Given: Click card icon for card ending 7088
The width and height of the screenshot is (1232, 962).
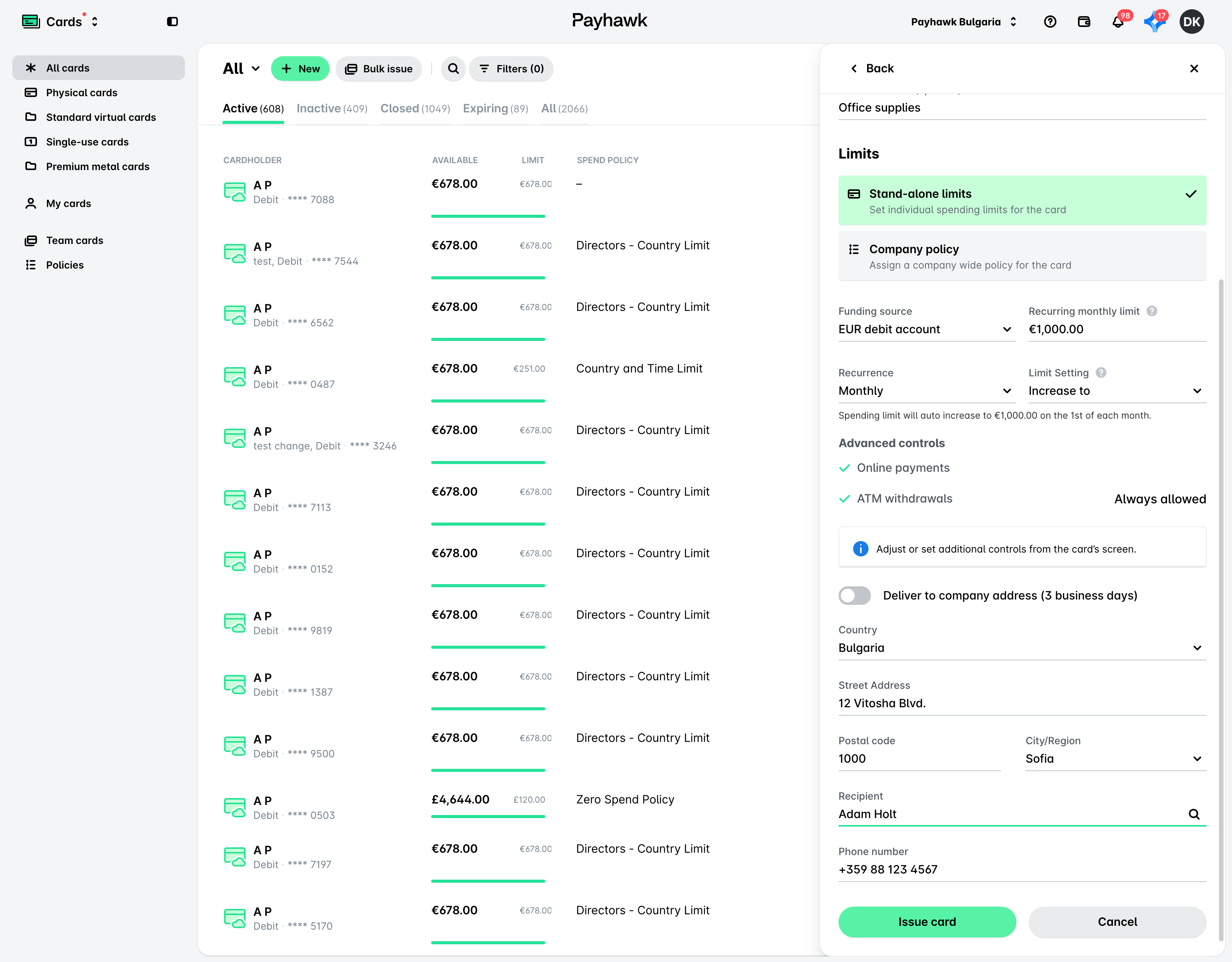Looking at the screenshot, I should 235,192.
